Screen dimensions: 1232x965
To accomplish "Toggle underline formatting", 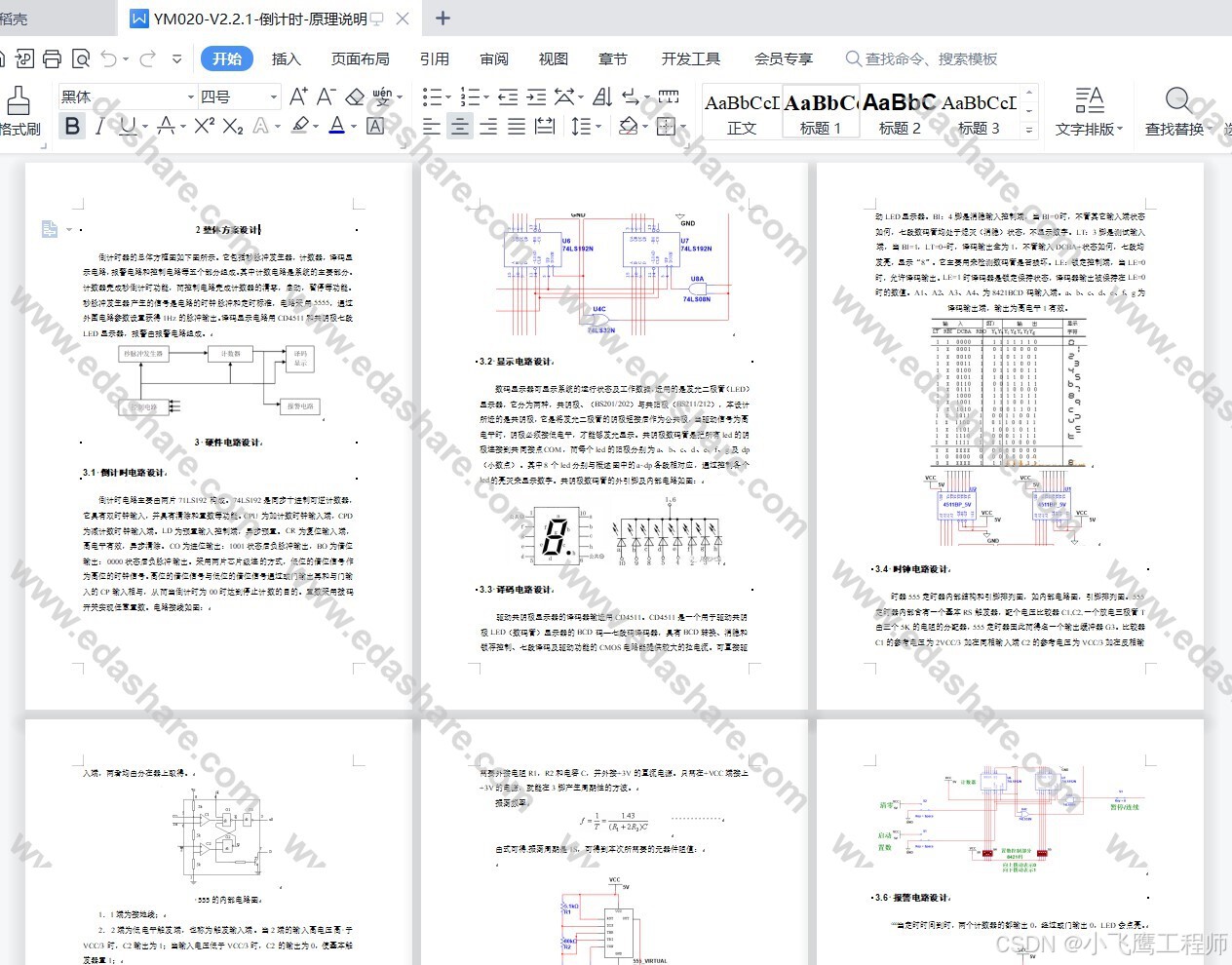I will [x=126, y=126].
